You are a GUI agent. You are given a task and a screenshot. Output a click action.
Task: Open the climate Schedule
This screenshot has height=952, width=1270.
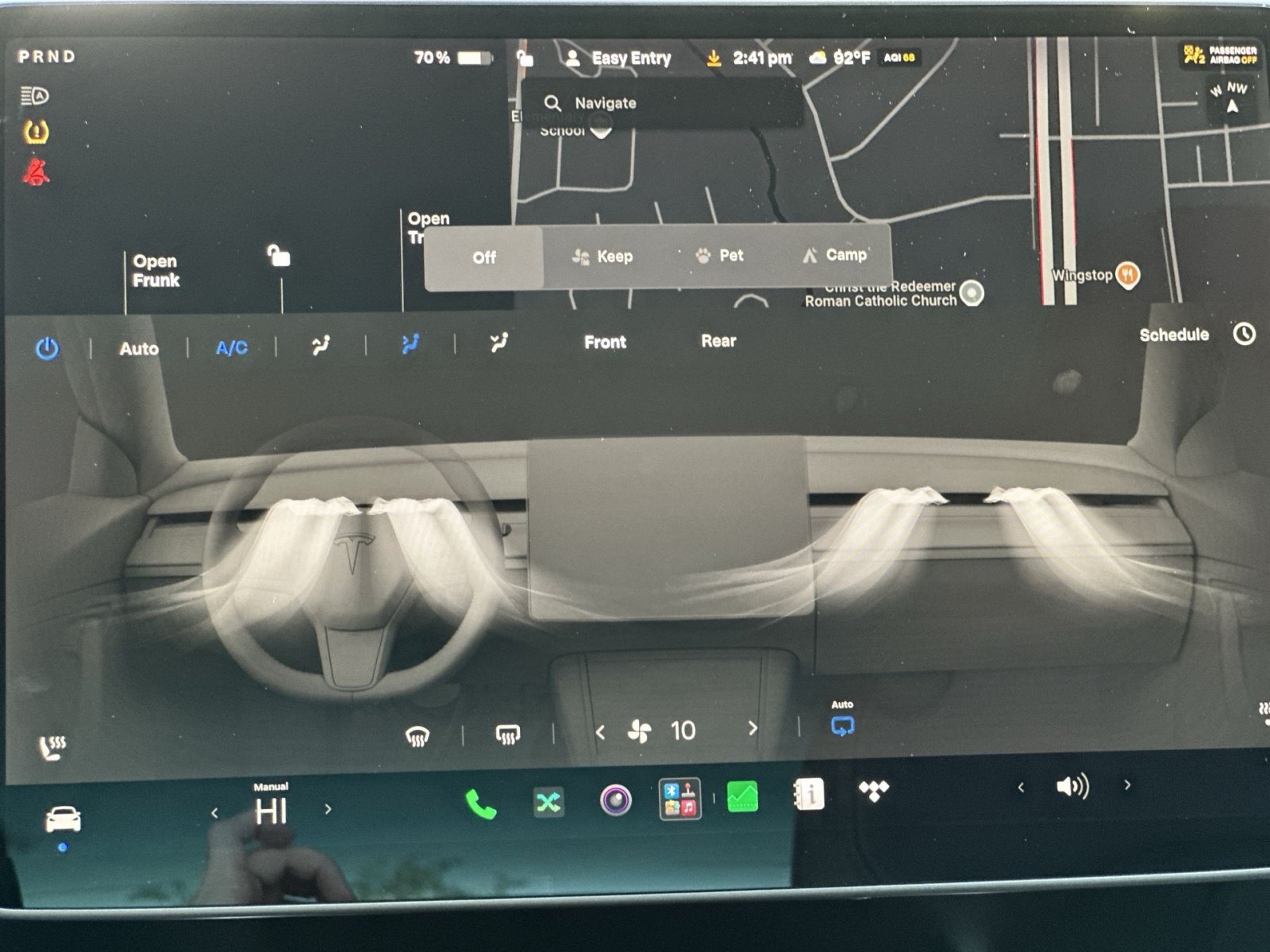coord(1174,335)
